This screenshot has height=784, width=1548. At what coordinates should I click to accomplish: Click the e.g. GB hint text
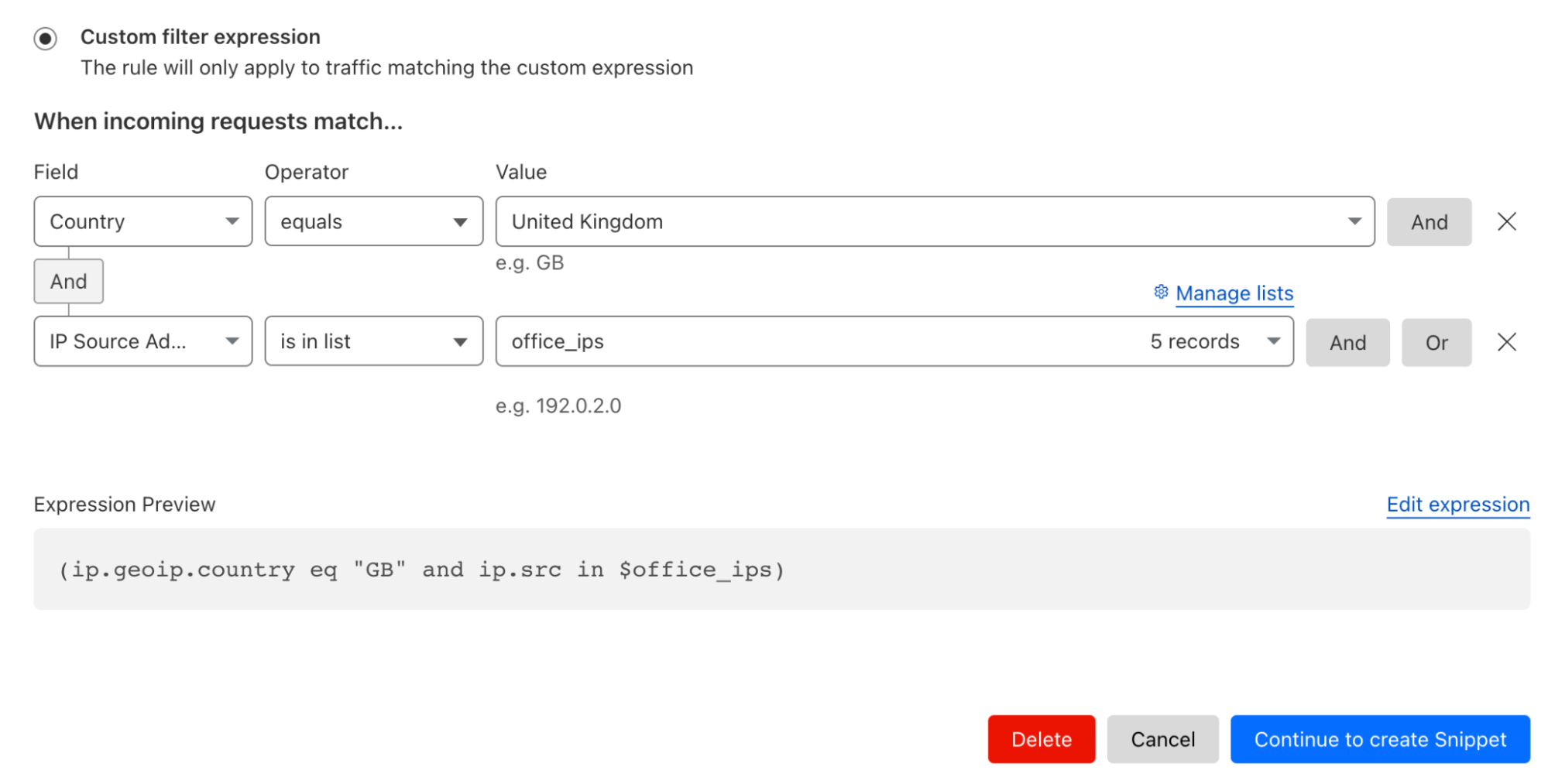coord(530,263)
